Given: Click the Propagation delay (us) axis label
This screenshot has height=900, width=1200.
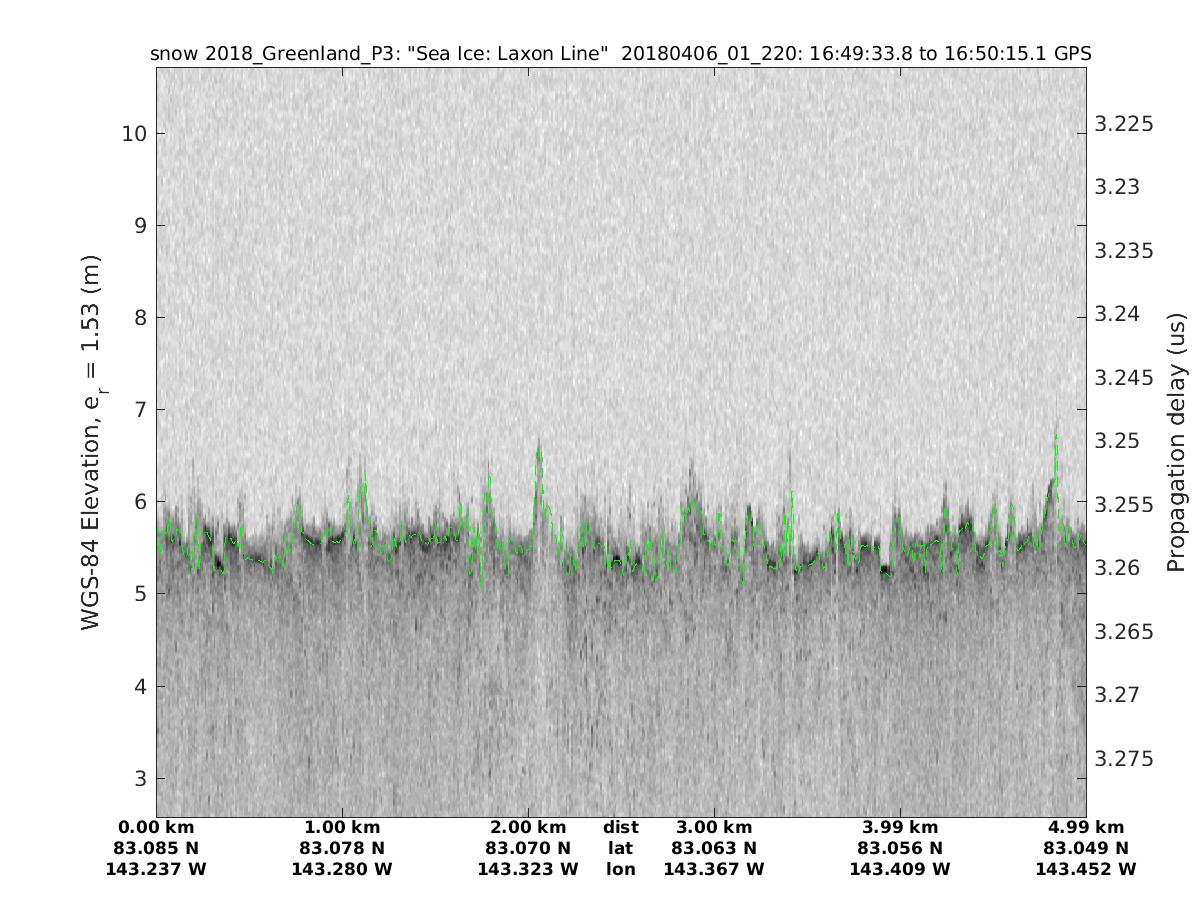Looking at the screenshot, I should (1176, 442).
